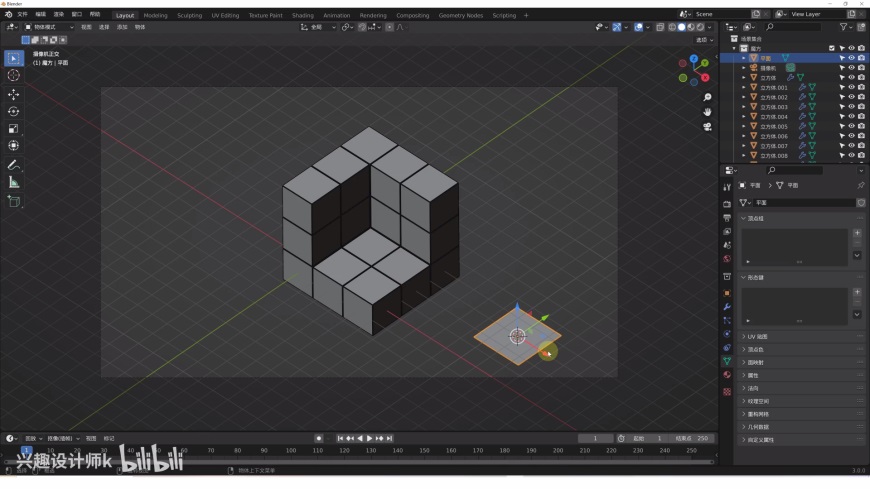
Task: Open the Object Constraints properties tab
Action: pos(727,347)
